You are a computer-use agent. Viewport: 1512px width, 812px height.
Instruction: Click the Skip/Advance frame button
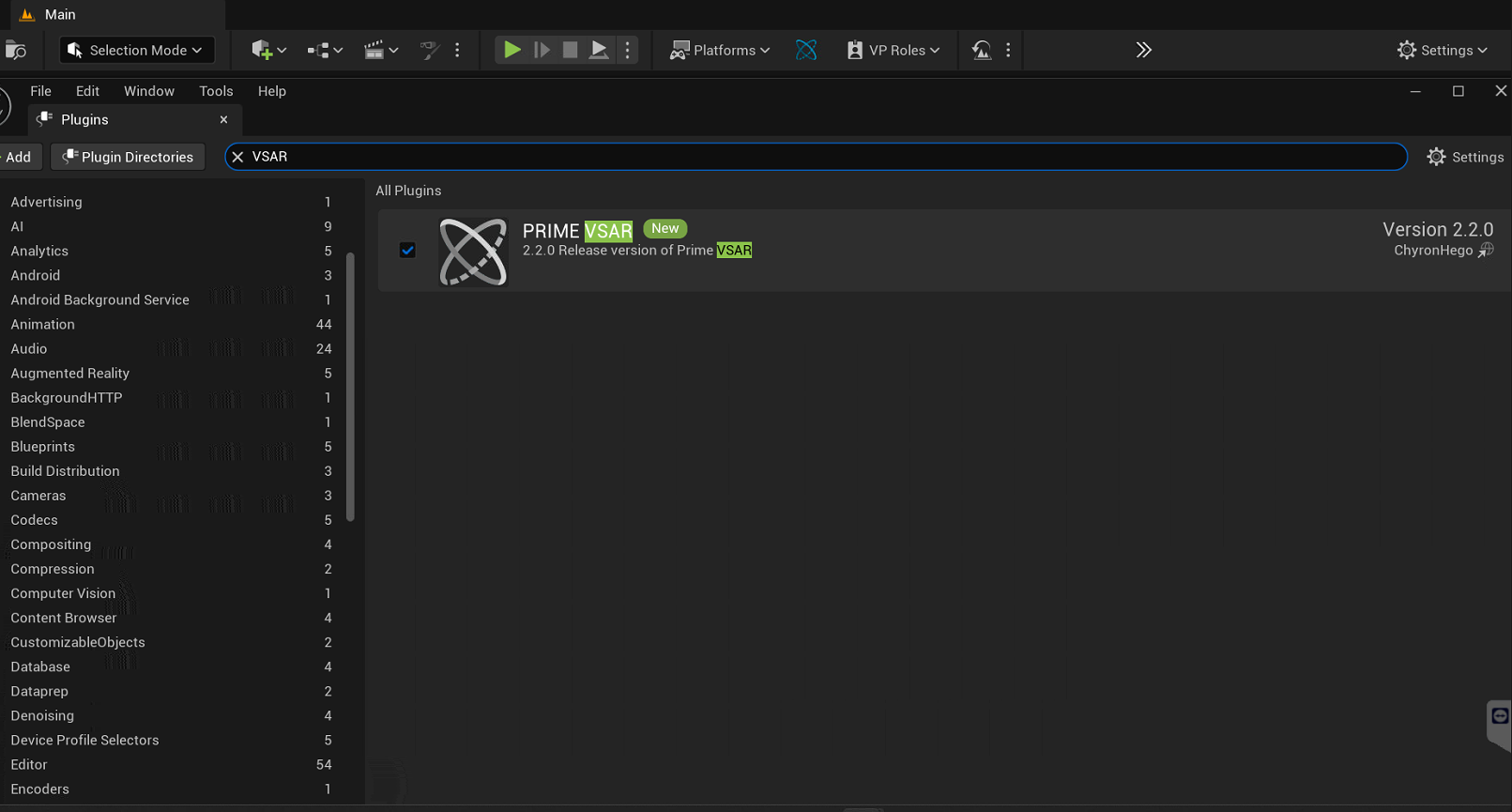tap(542, 50)
